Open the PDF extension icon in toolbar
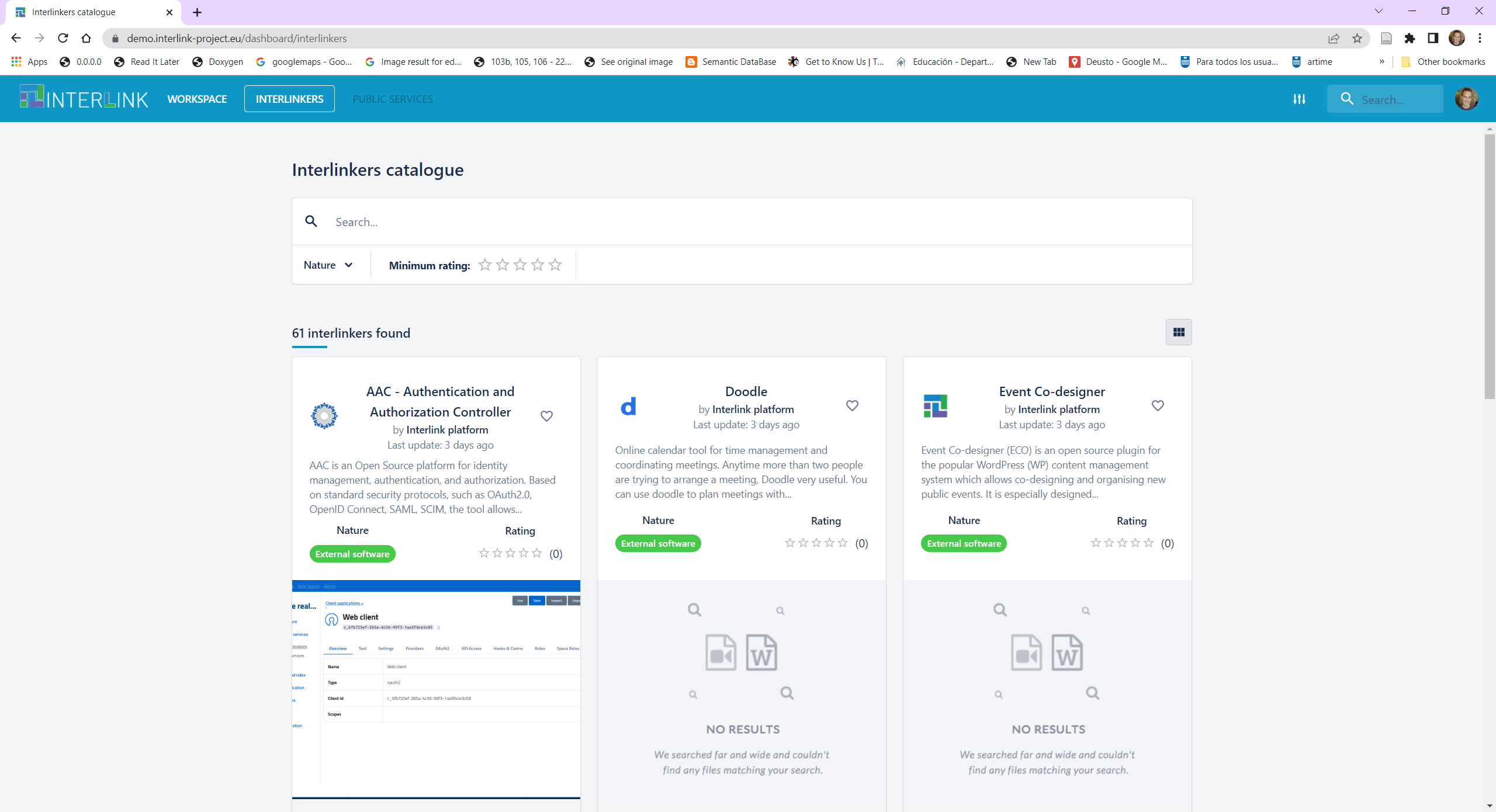Viewport: 1496px width, 812px height. [x=1386, y=39]
